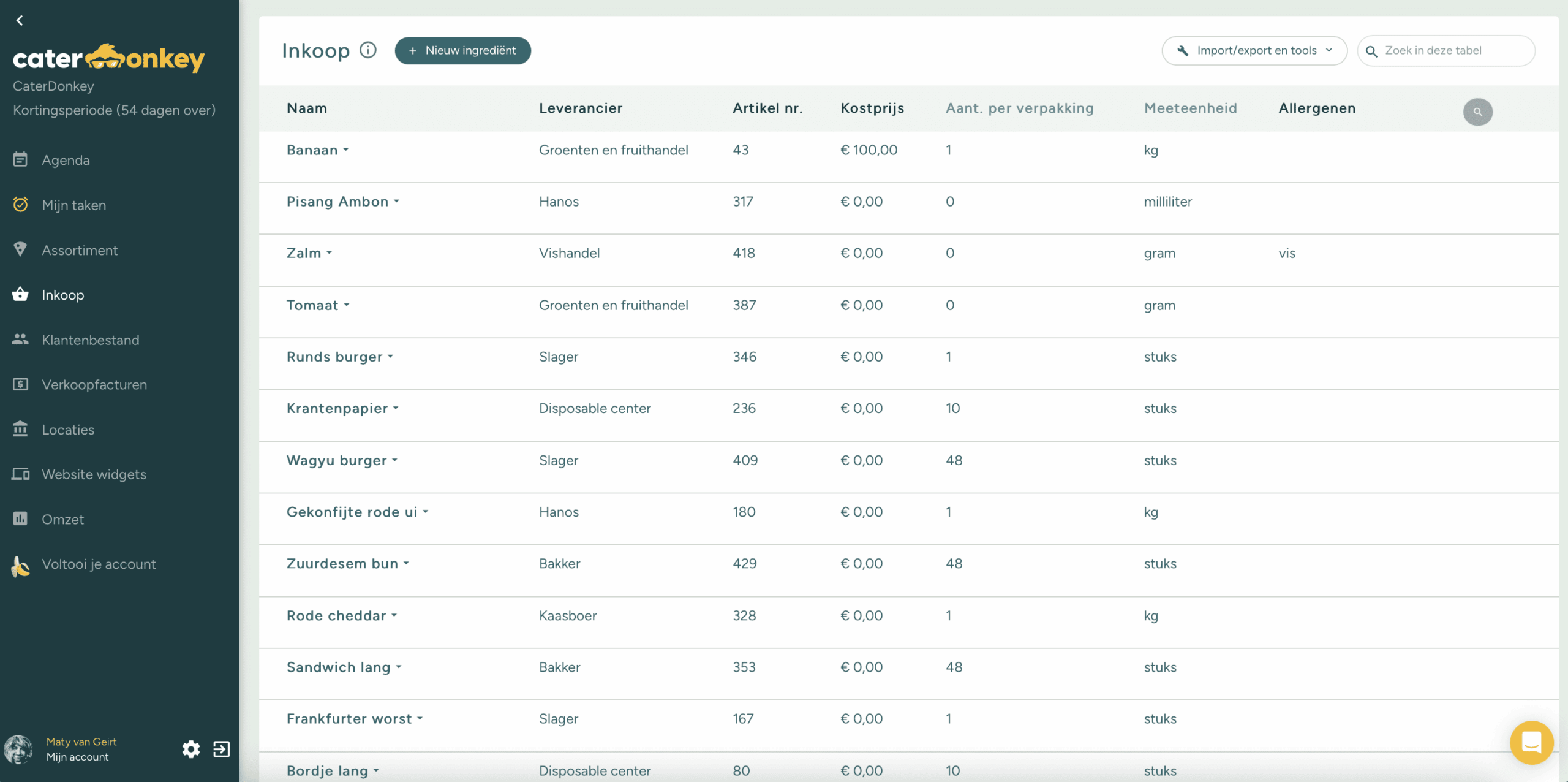Open the orange chat widget bubble
1568x782 pixels.
(x=1531, y=743)
